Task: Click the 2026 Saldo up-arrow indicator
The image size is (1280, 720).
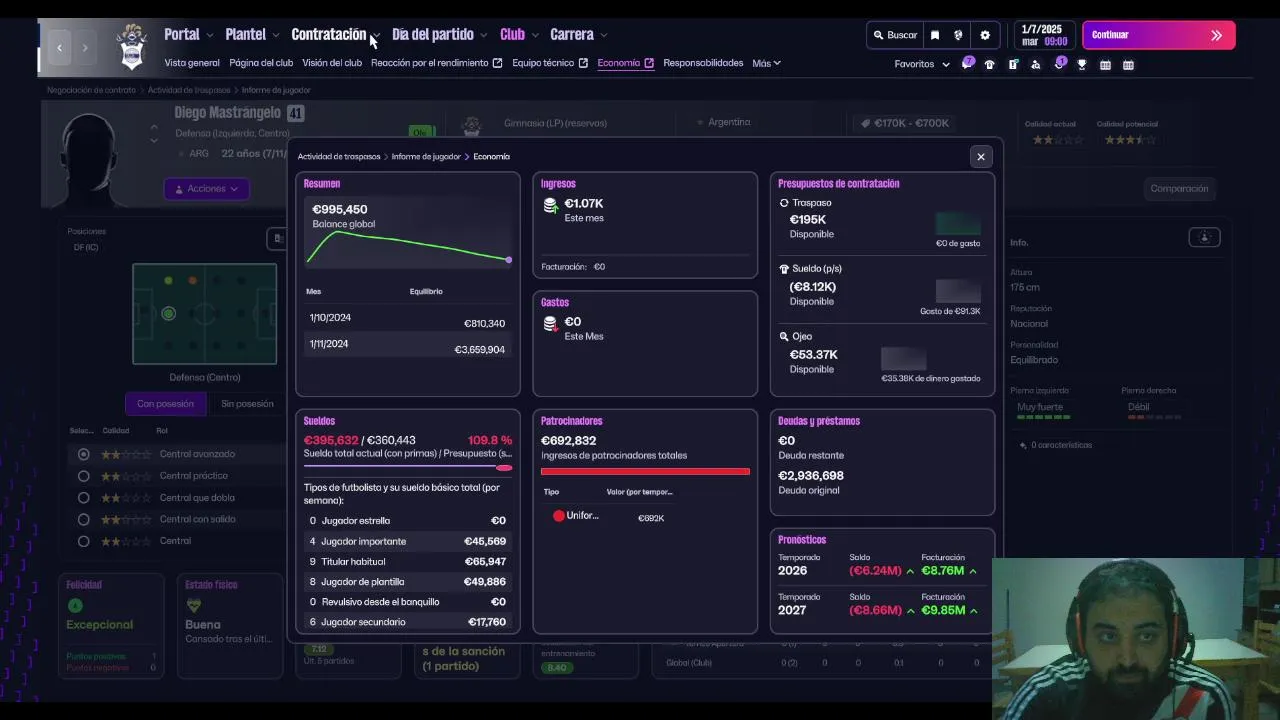Action: click(910, 571)
